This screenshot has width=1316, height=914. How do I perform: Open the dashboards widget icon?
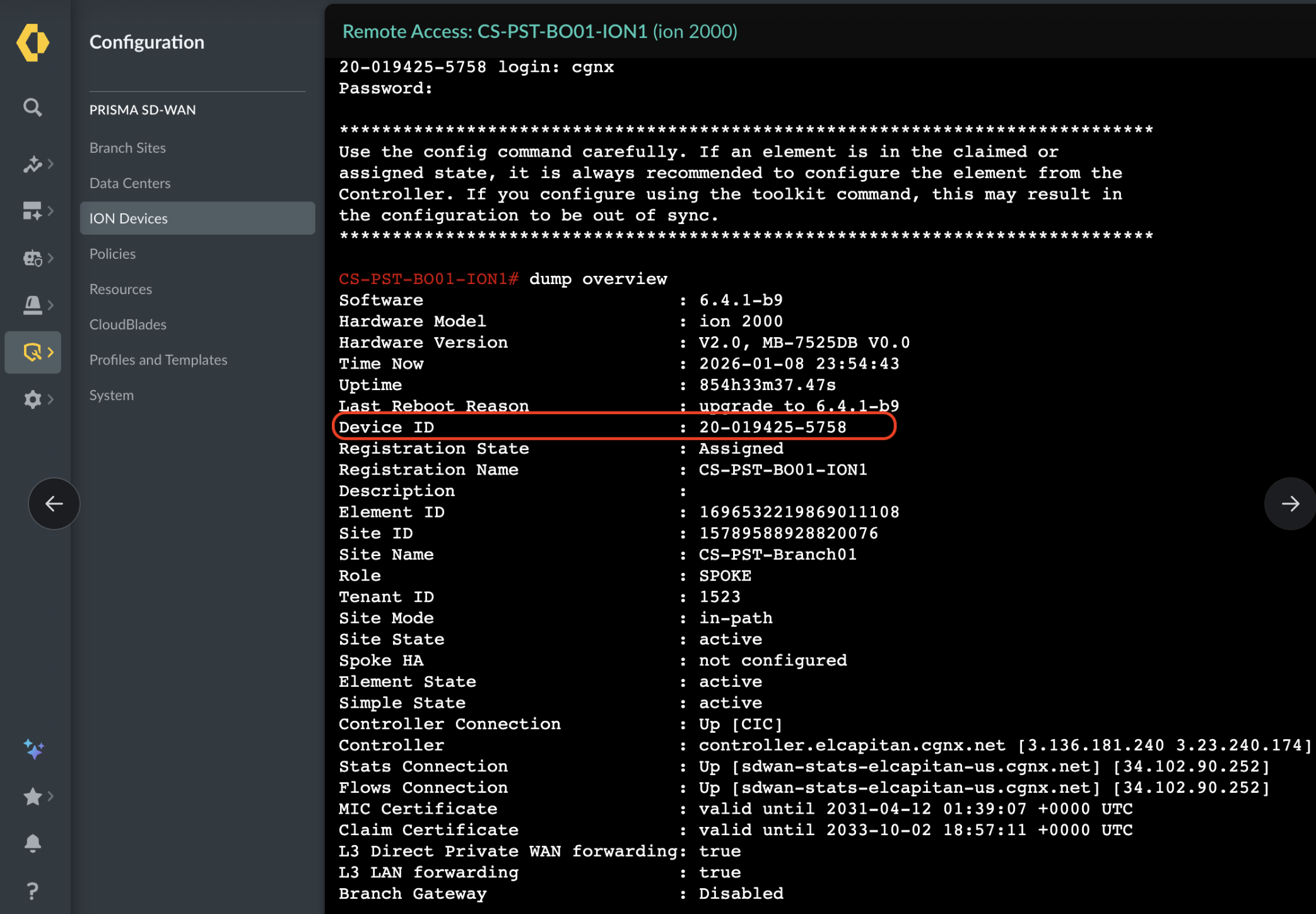coord(32,211)
